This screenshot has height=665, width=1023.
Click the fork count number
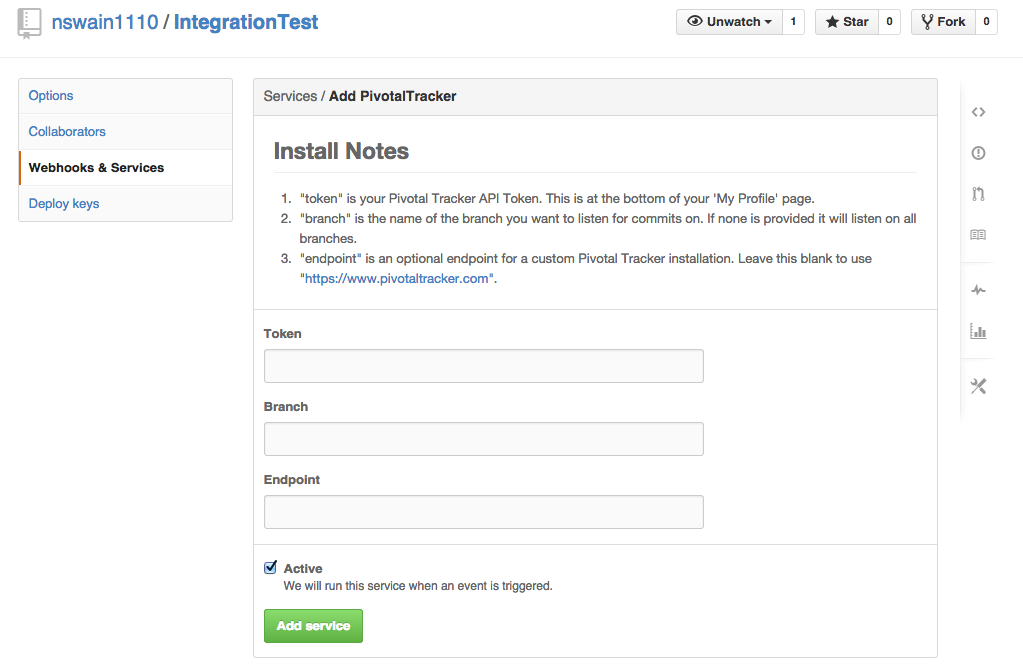coord(986,22)
